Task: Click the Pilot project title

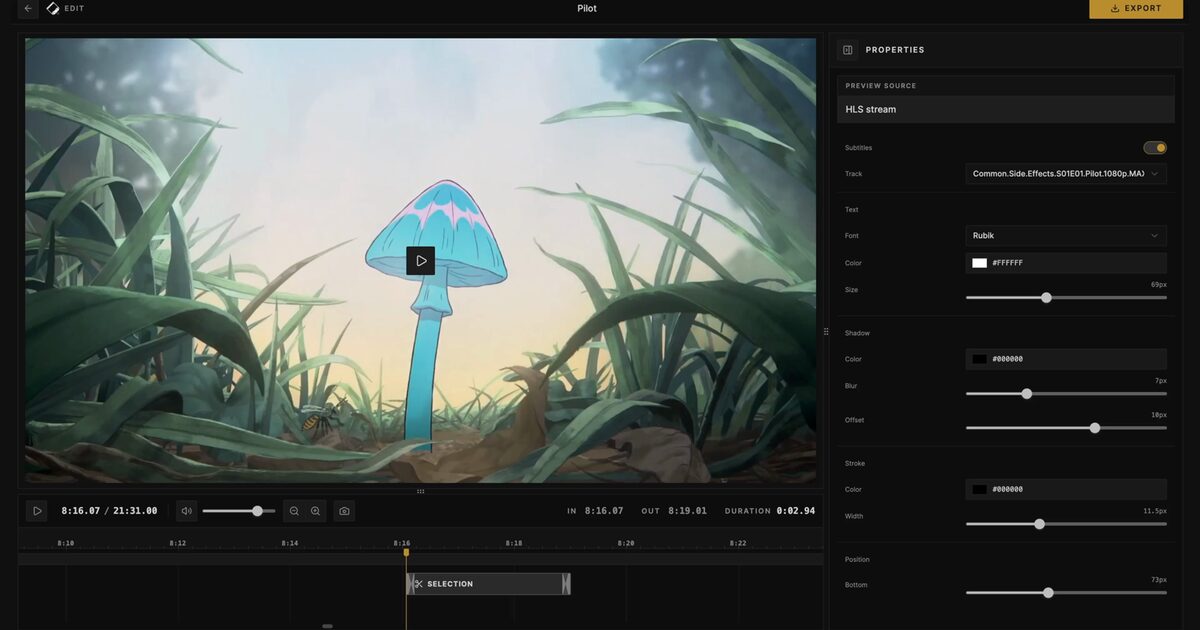Action: tap(587, 8)
